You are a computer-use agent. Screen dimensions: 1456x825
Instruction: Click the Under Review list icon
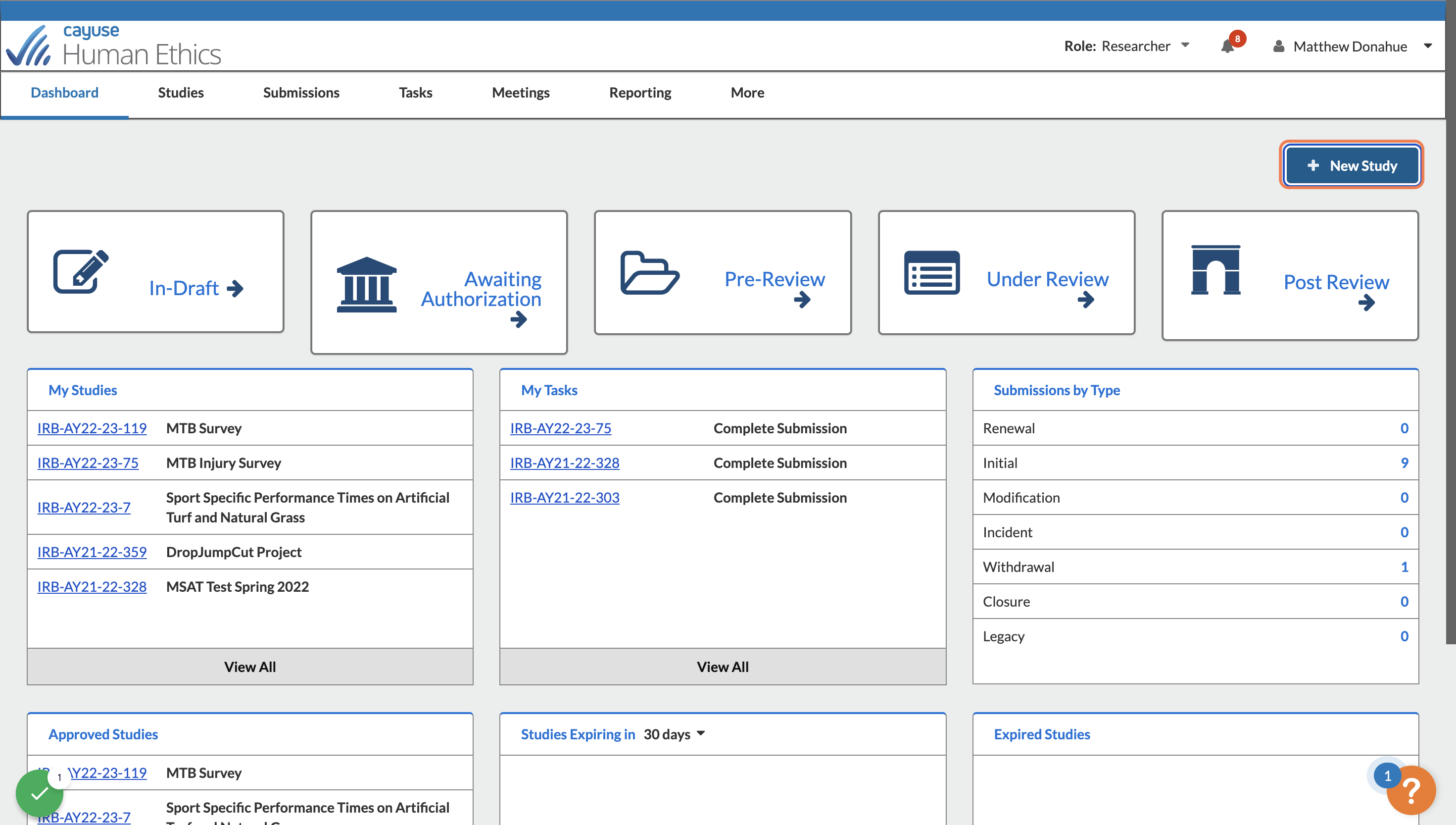(932, 272)
